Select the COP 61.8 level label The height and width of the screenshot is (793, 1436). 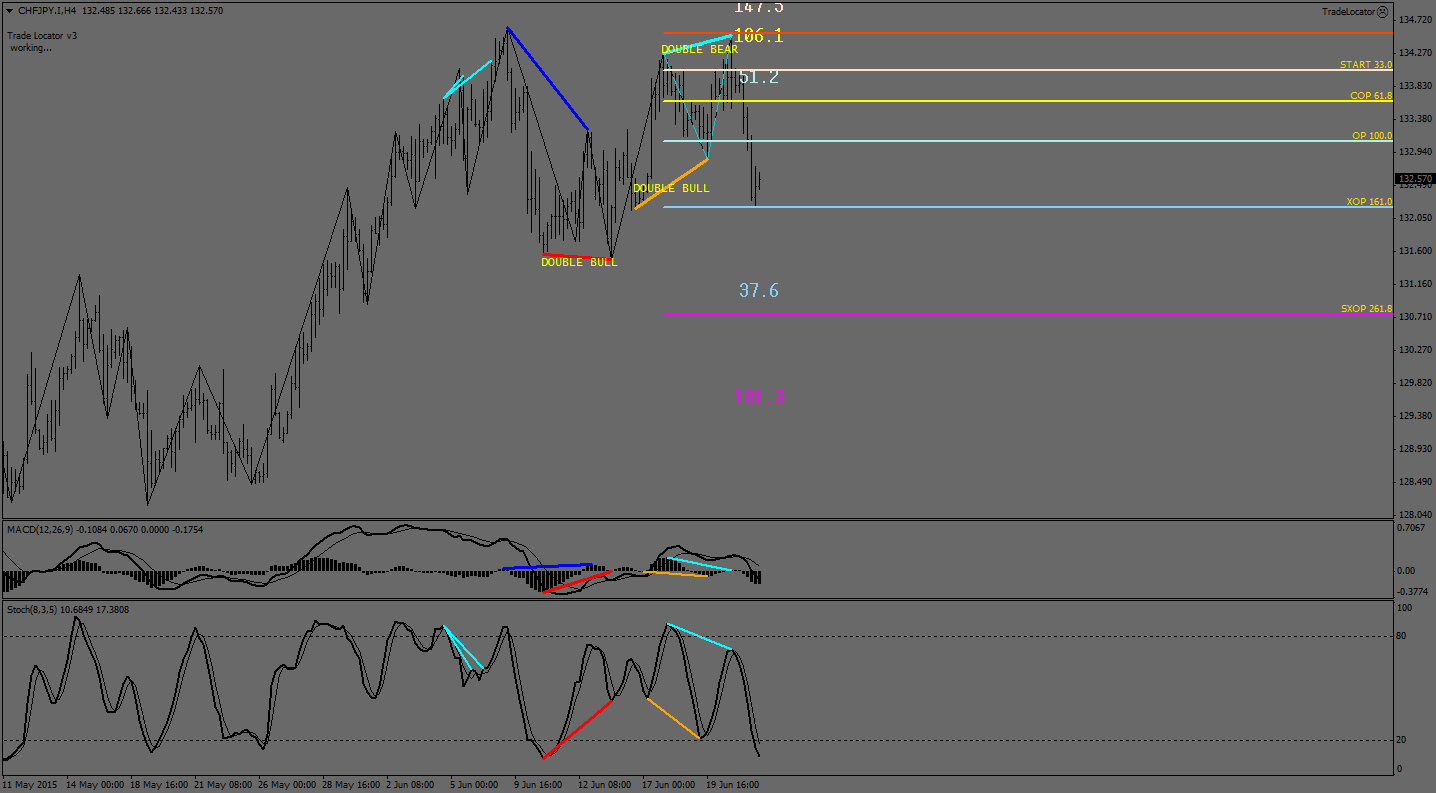coord(1370,96)
